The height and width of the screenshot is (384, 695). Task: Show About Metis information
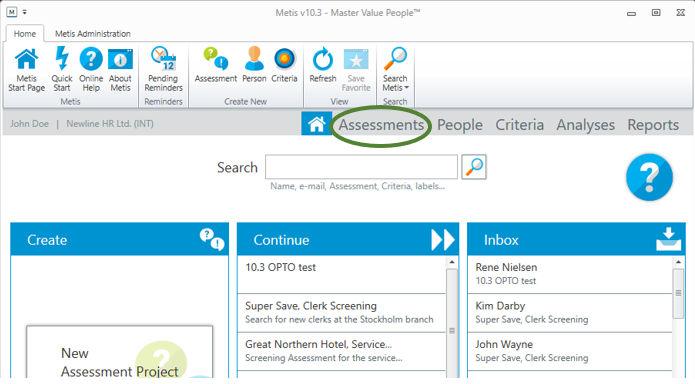121,70
